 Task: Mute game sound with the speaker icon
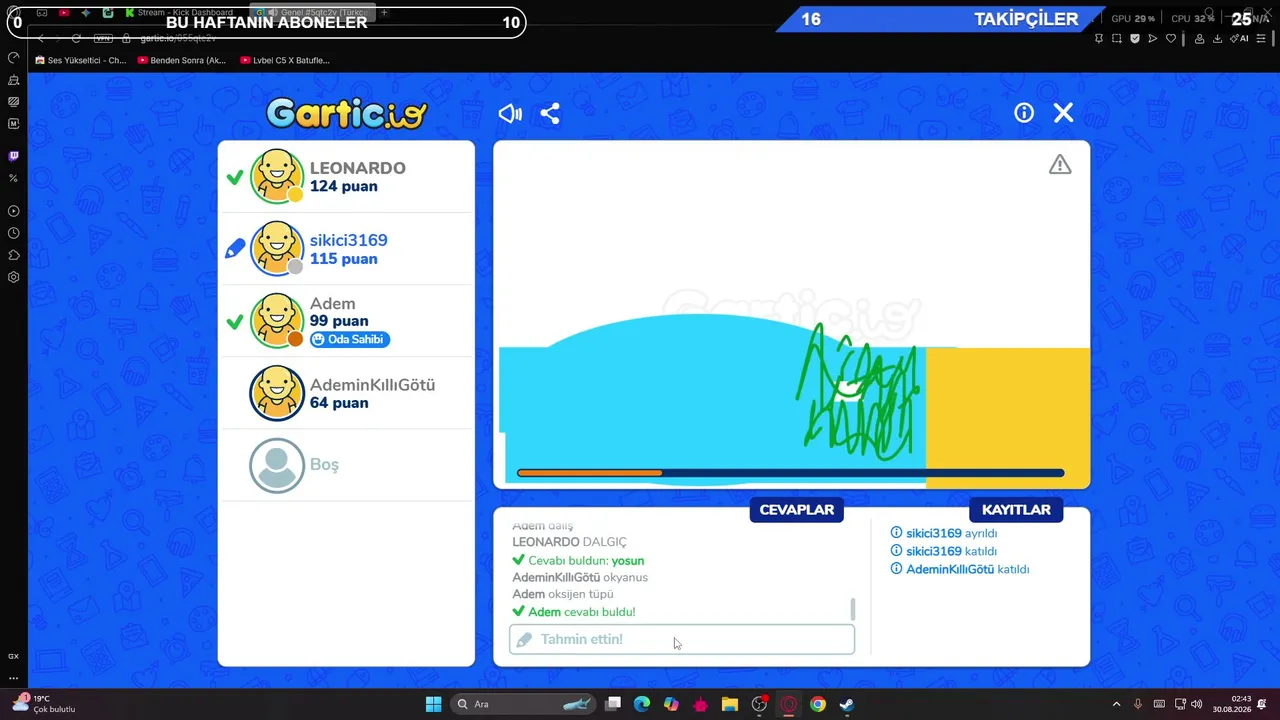pyautogui.click(x=510, y=113)
